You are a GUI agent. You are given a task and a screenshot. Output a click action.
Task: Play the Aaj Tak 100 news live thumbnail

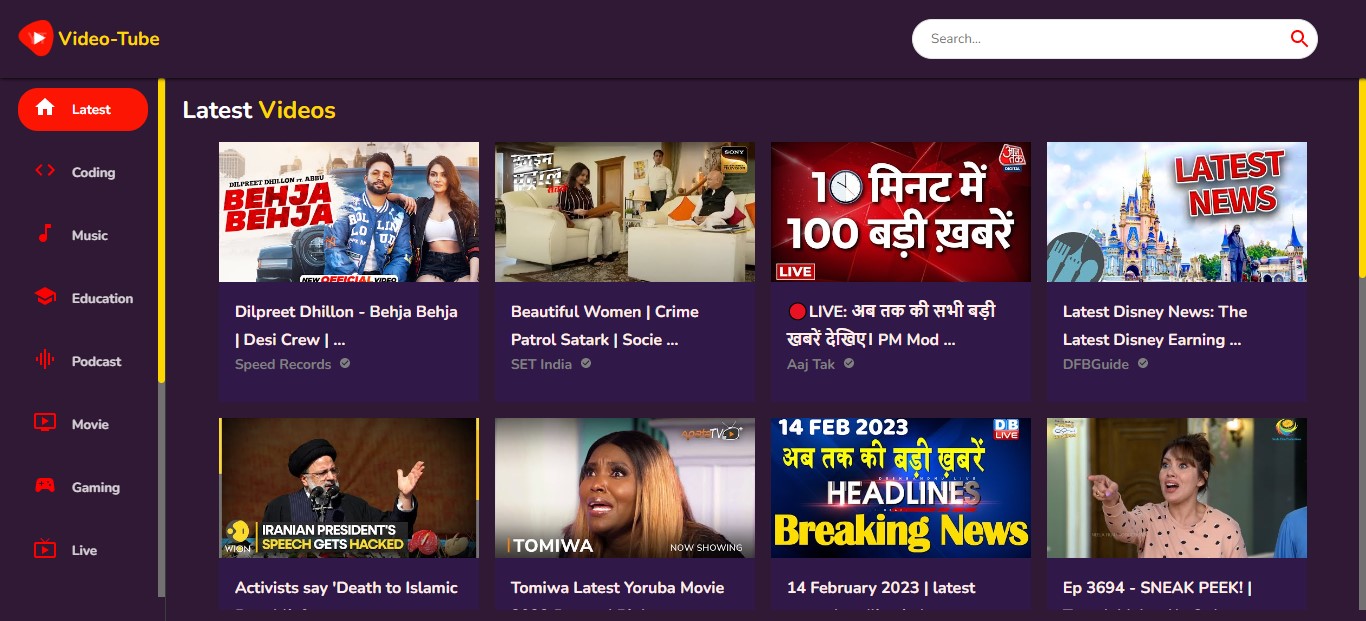click(x=901, y=212)
